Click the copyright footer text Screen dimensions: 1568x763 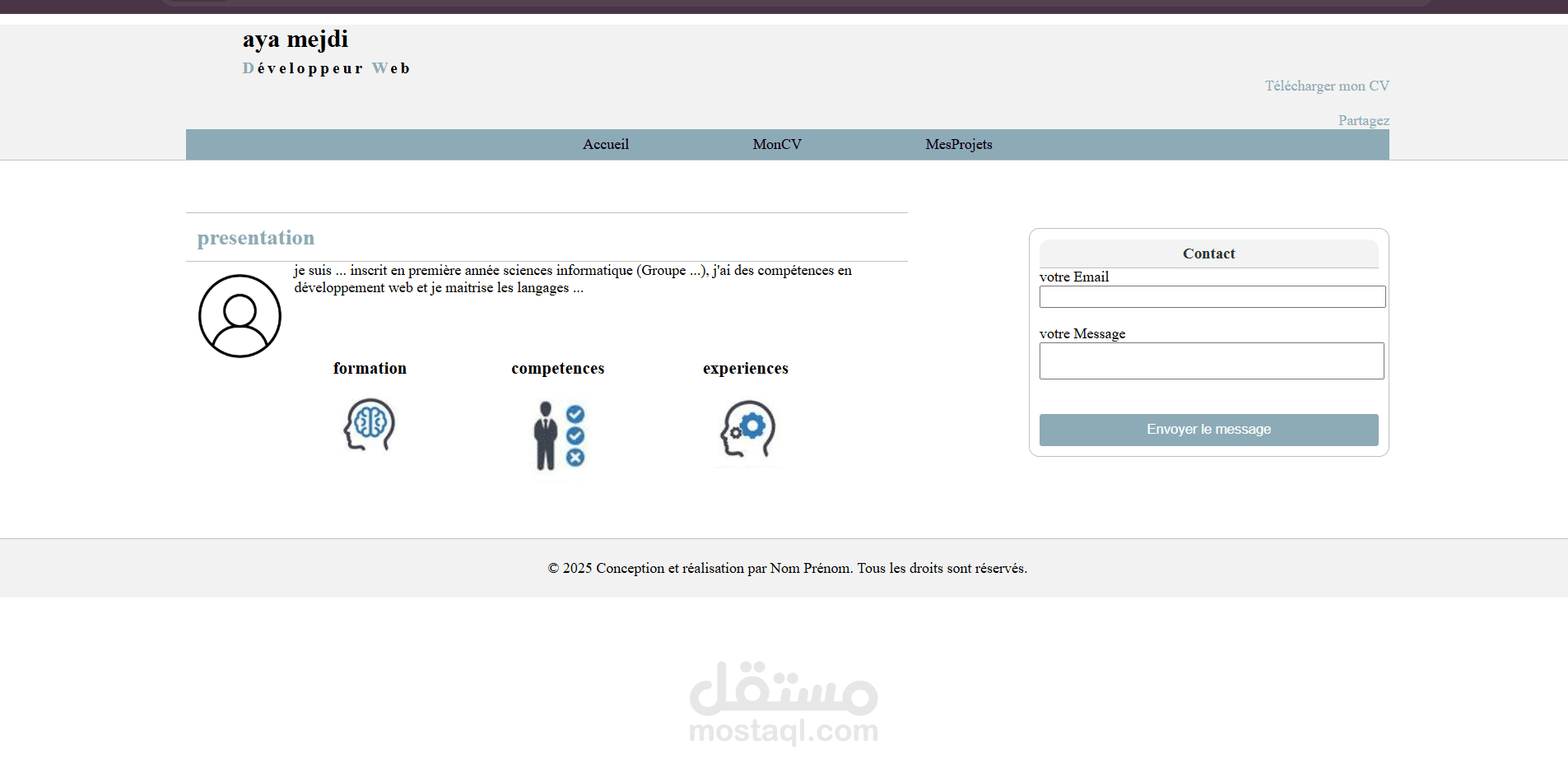pyautogui.click(x=786, y=568)
